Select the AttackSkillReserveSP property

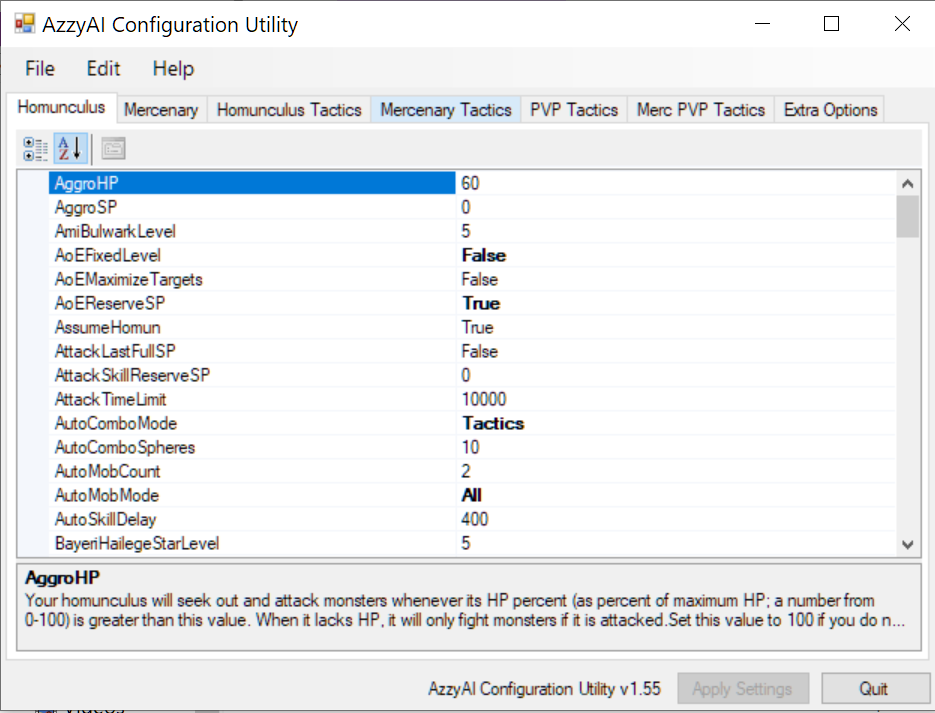252,375
